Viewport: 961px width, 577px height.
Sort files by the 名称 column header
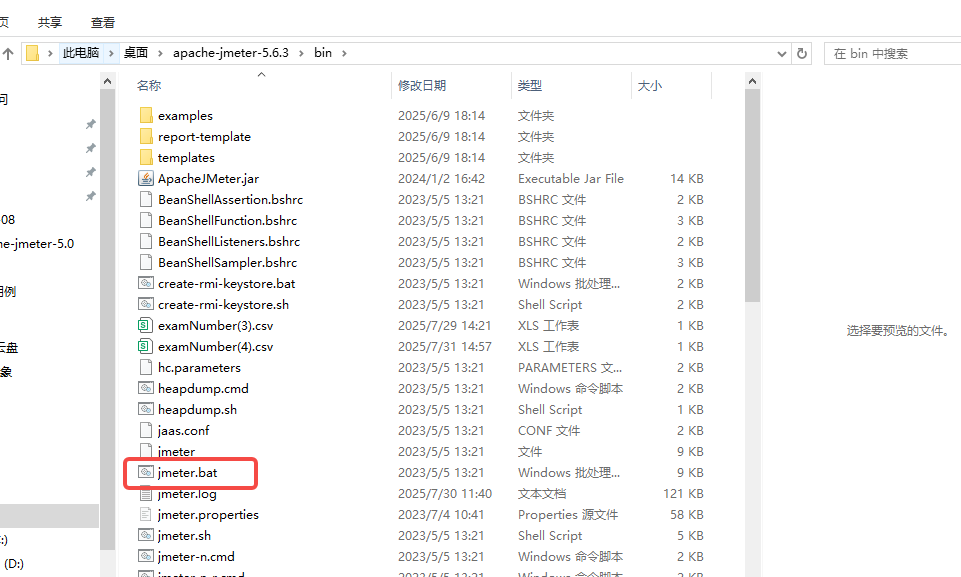148,85
